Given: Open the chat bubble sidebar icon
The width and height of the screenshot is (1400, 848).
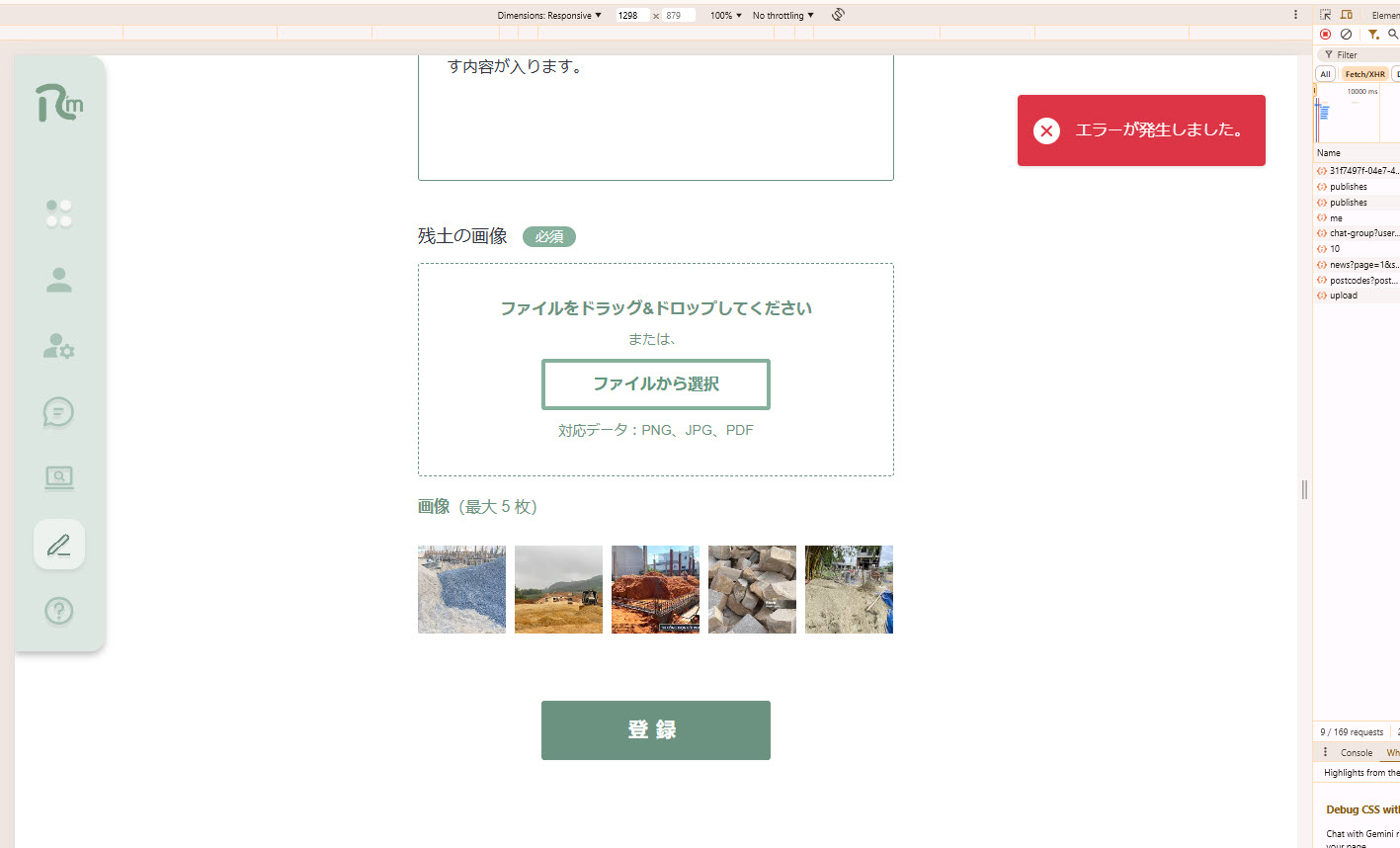Looking at the screenshot, I should point(59,412).
